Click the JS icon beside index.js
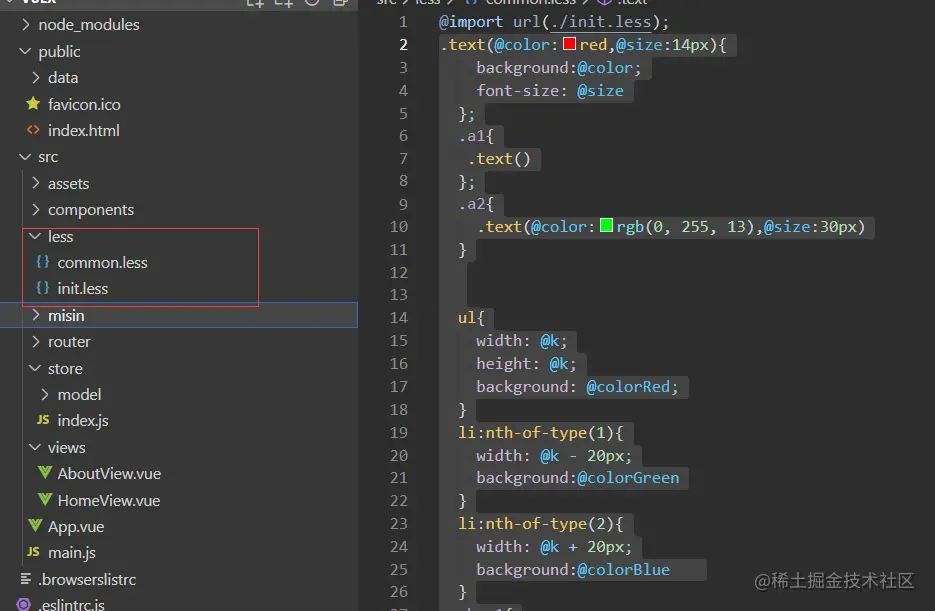The height and width of the screenshot is (611, 935). click(43, 420)
